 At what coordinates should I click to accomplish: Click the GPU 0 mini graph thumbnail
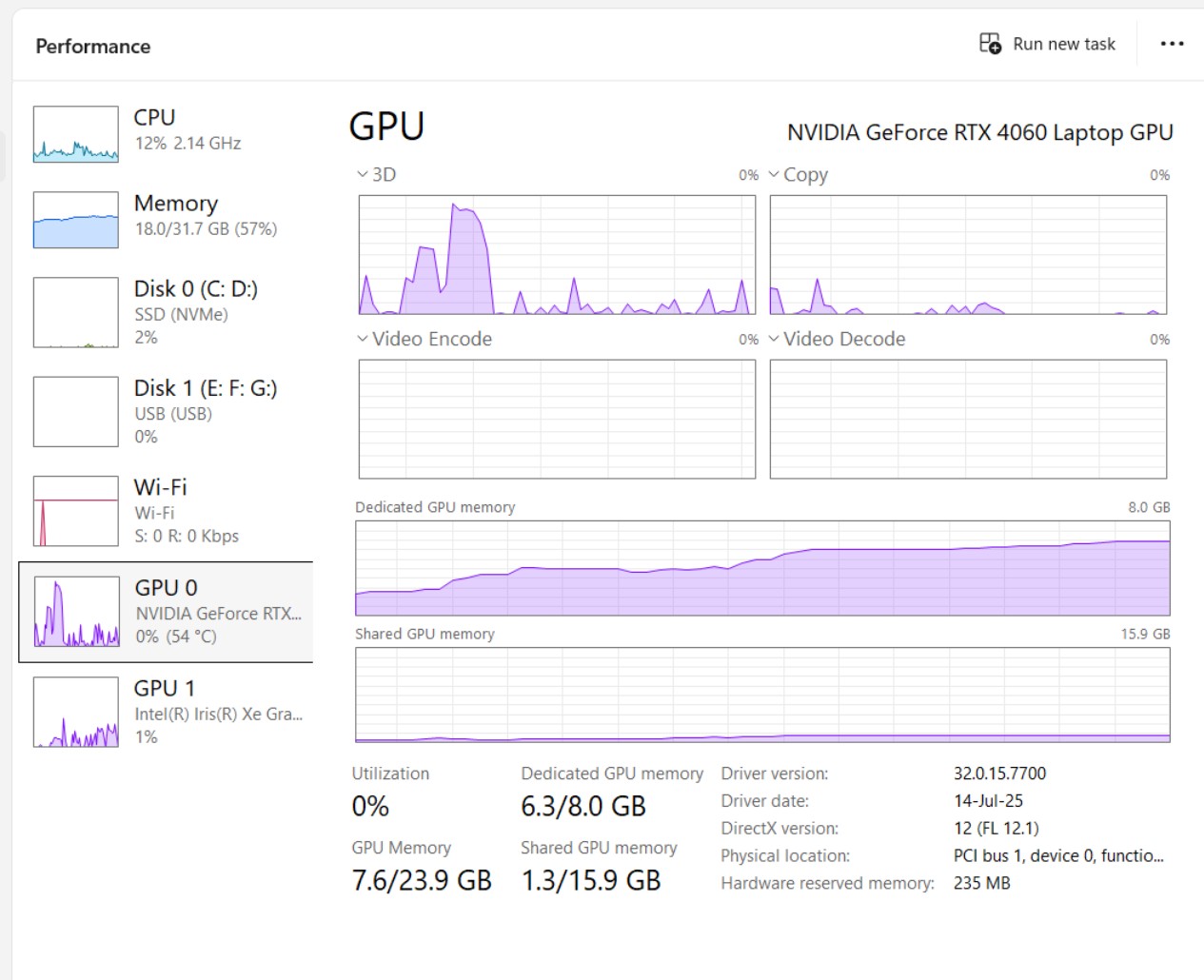(x=76, y=612)
